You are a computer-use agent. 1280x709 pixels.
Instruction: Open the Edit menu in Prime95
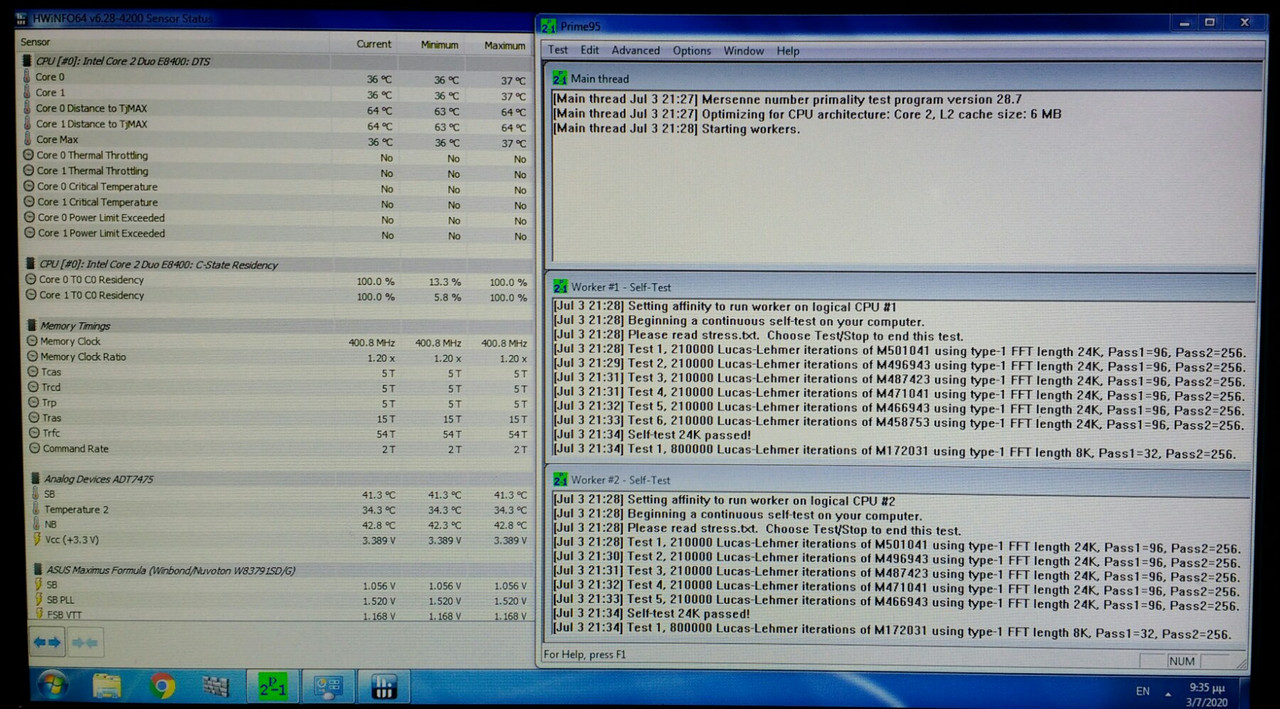(590, 51)
